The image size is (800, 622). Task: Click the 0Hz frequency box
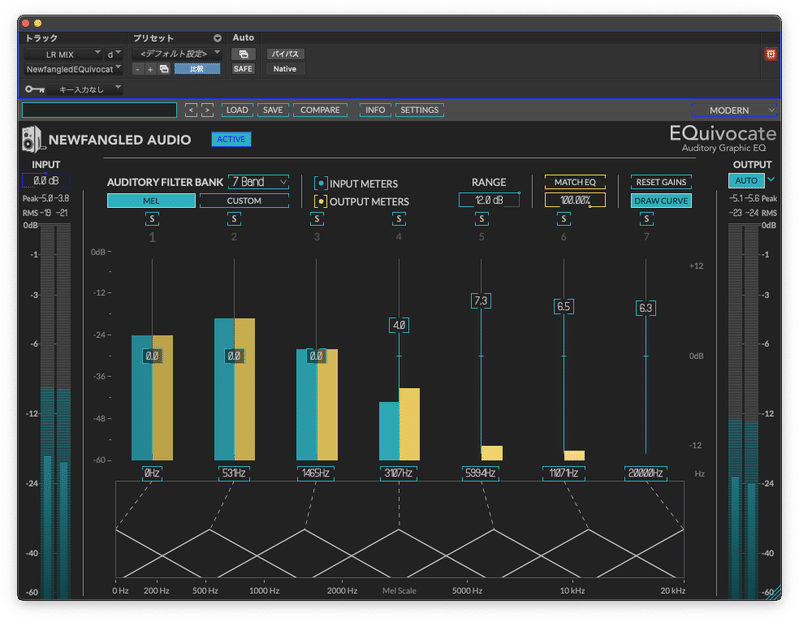tap(152, 473)
